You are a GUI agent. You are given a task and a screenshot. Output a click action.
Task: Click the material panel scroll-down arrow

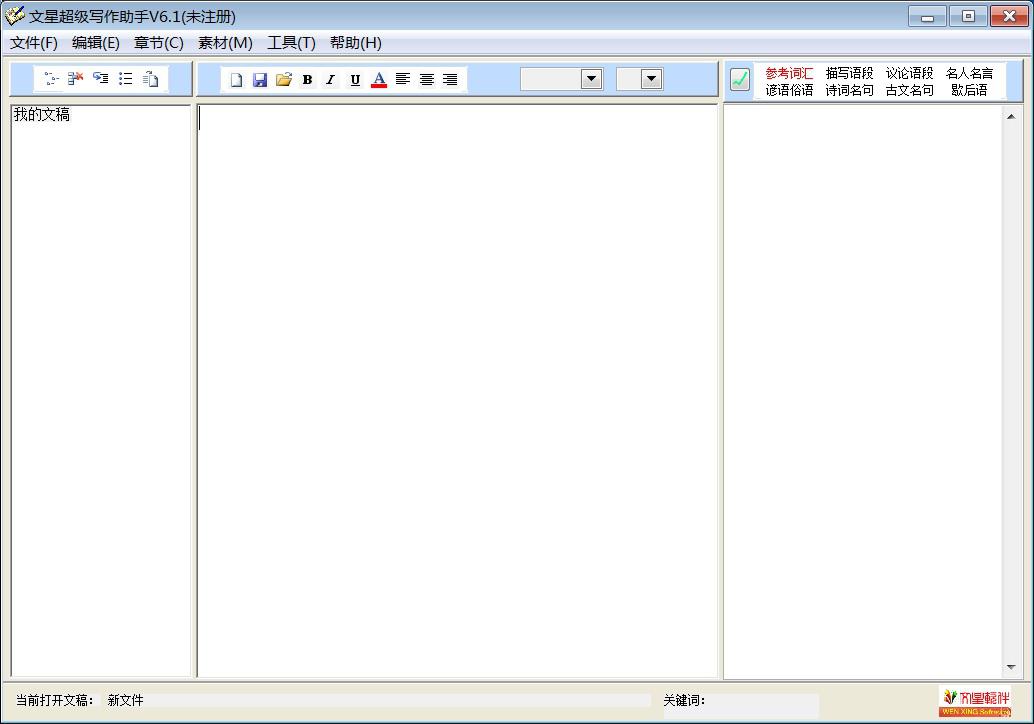[x=1010, y=667]
